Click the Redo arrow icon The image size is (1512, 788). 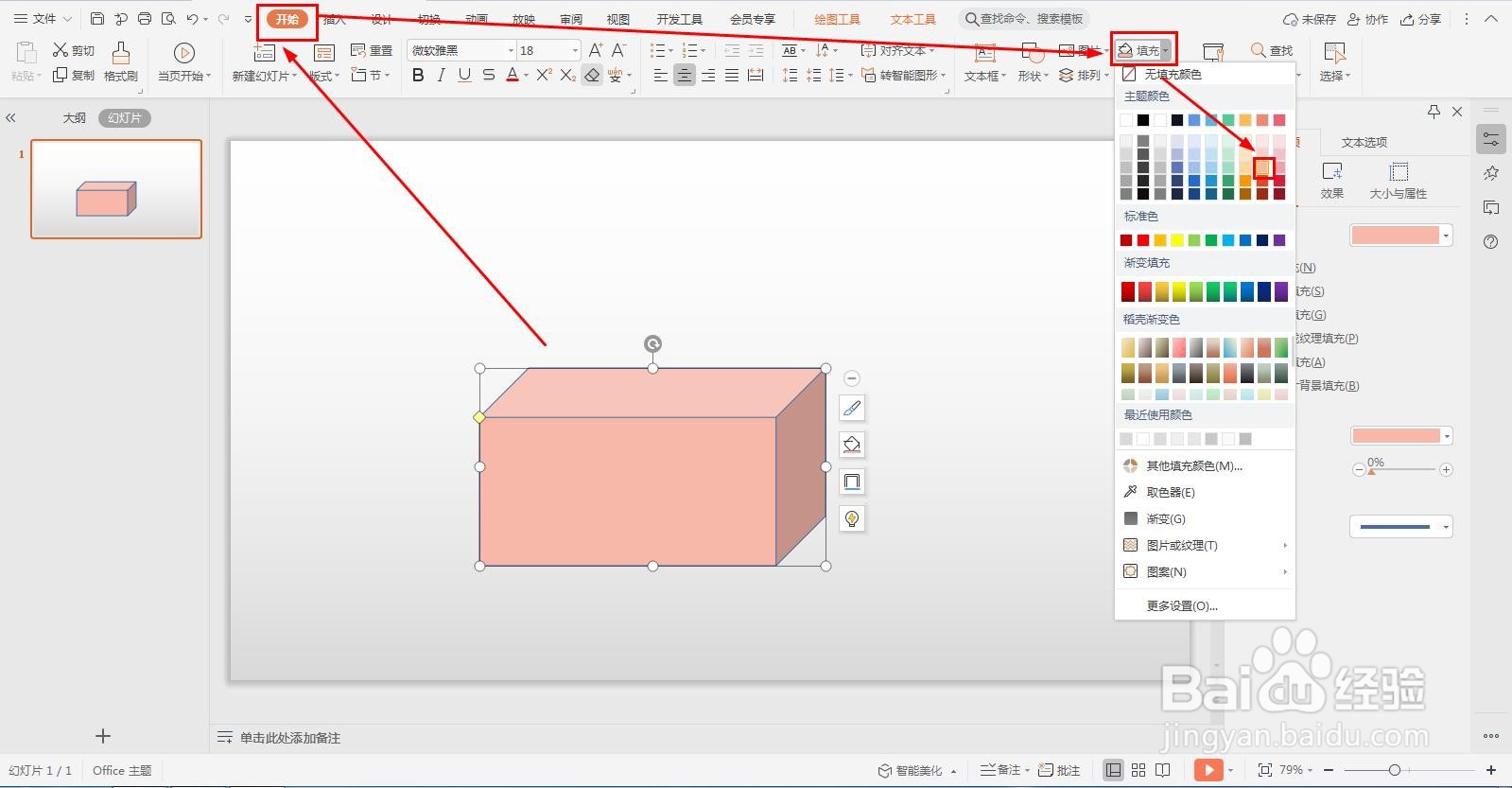(223, 19)
